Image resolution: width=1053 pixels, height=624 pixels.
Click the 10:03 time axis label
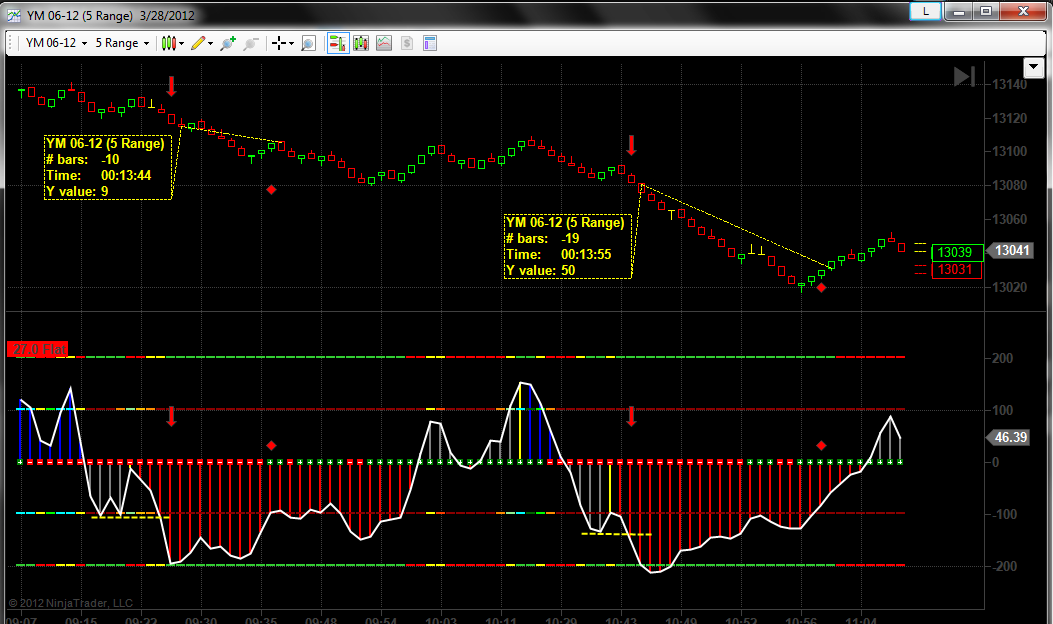pyautogui.click(x=441, y=620)
